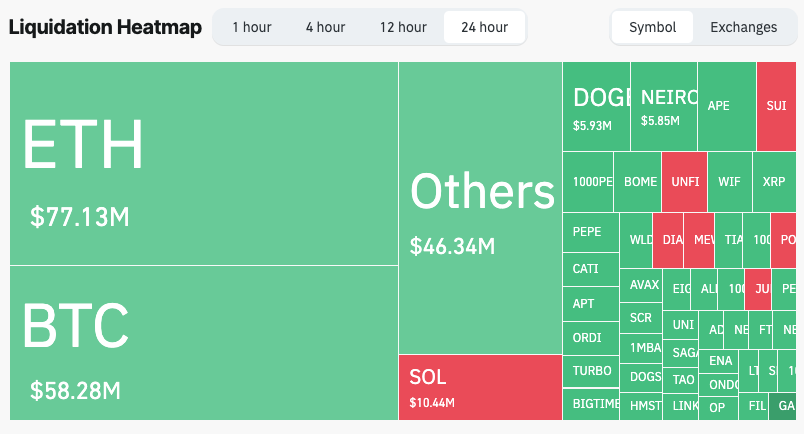804x434 pixels.
Task: Select the WLD tile
Action: tap(636, 240)
